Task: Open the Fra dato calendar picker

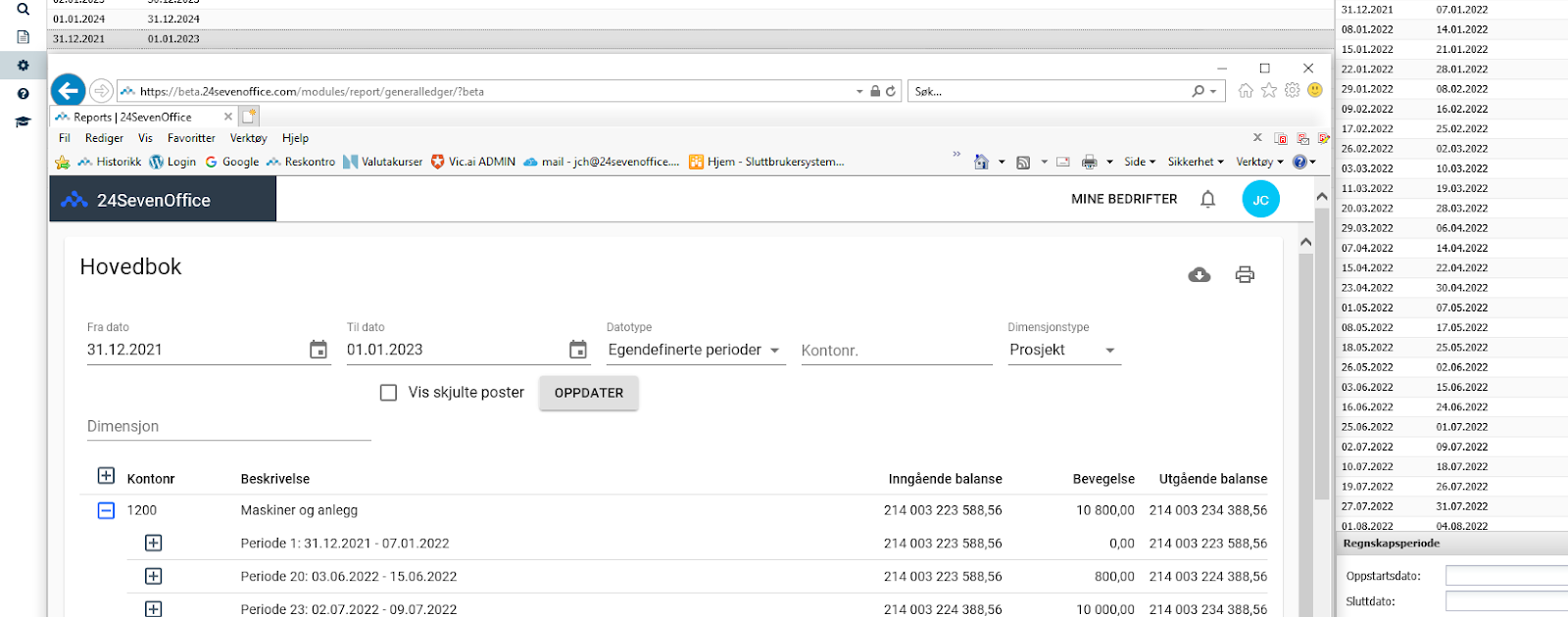Action: pyautogui.click(x=318, y=350)
